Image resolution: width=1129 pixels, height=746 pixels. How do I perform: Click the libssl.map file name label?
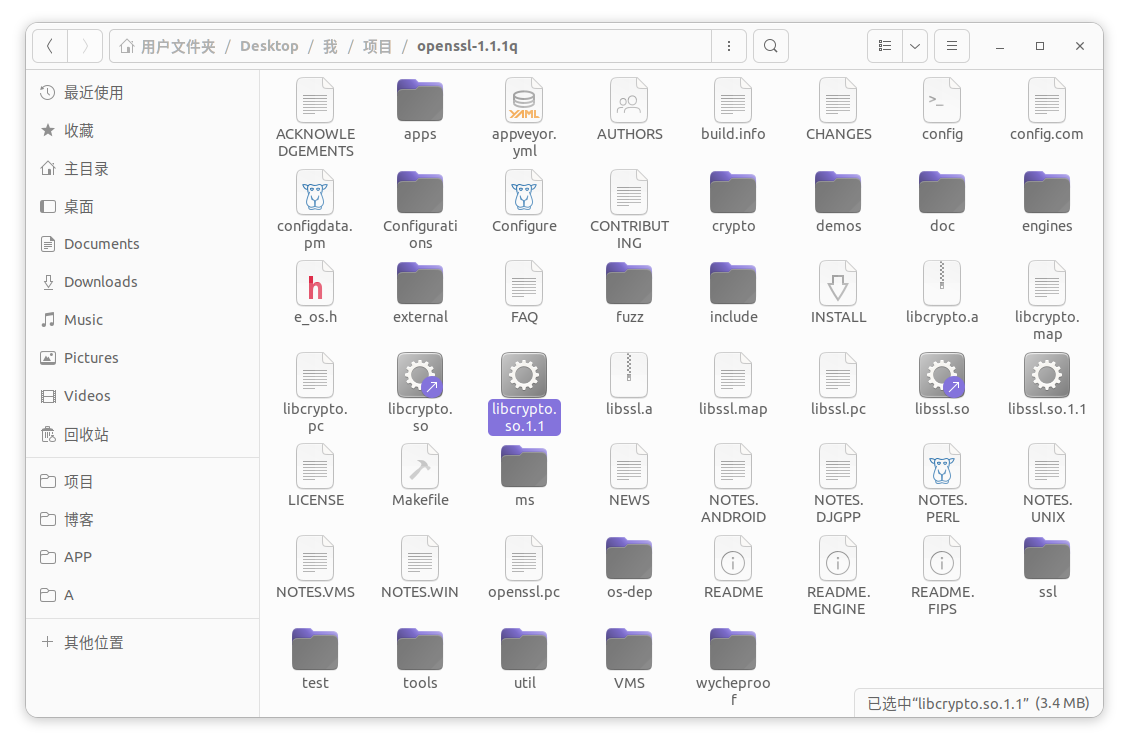733,409
